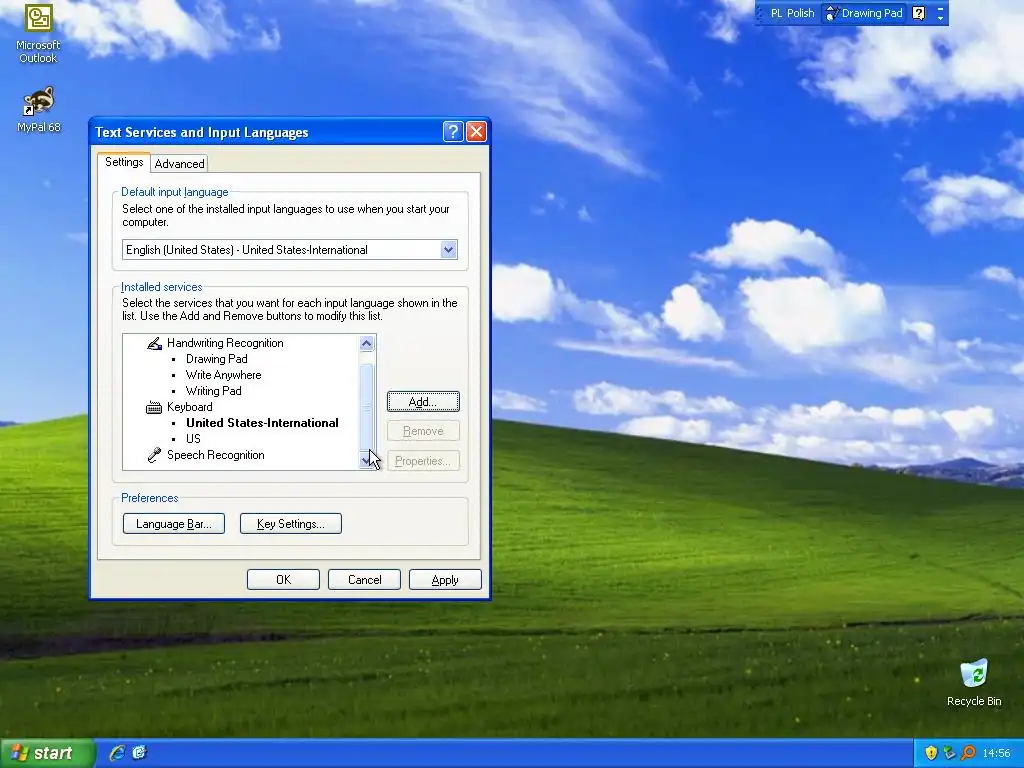This screenshot has width=1024, height=768.
Task: Select United States-International keyboard layout
Action: click(262, 423)
